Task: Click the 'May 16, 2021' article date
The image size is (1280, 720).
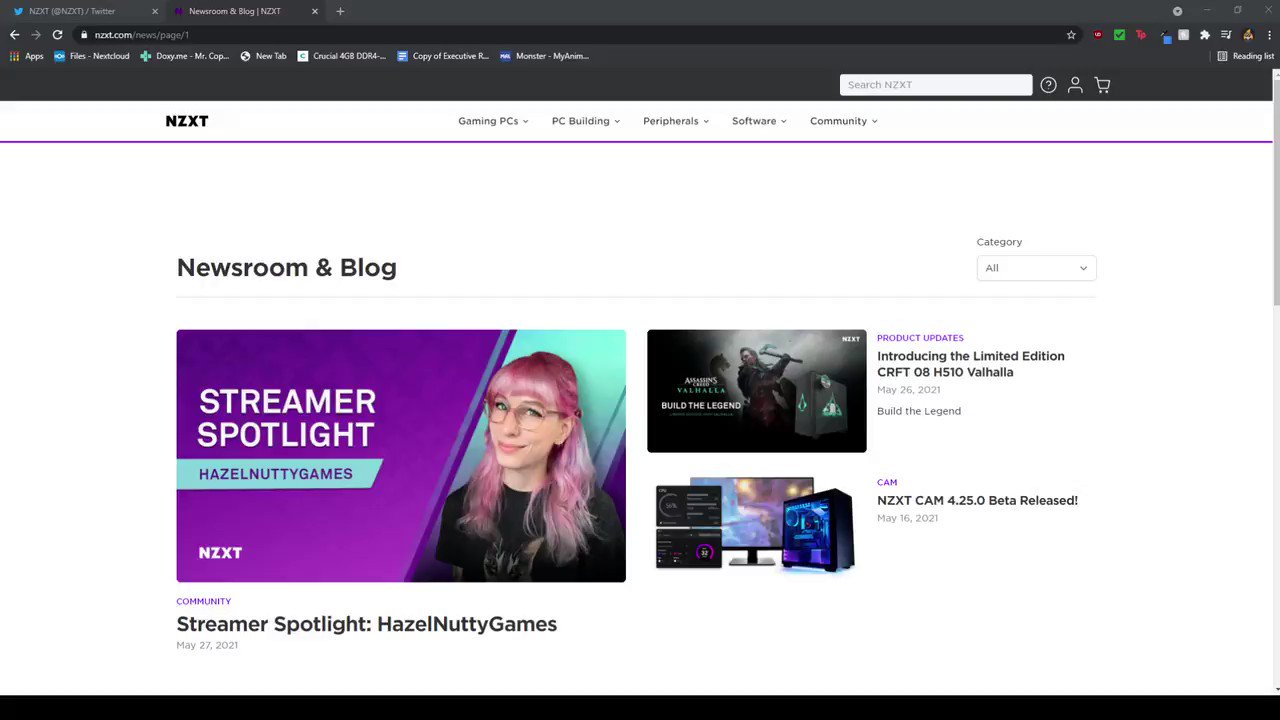Action: pos(908,518)
